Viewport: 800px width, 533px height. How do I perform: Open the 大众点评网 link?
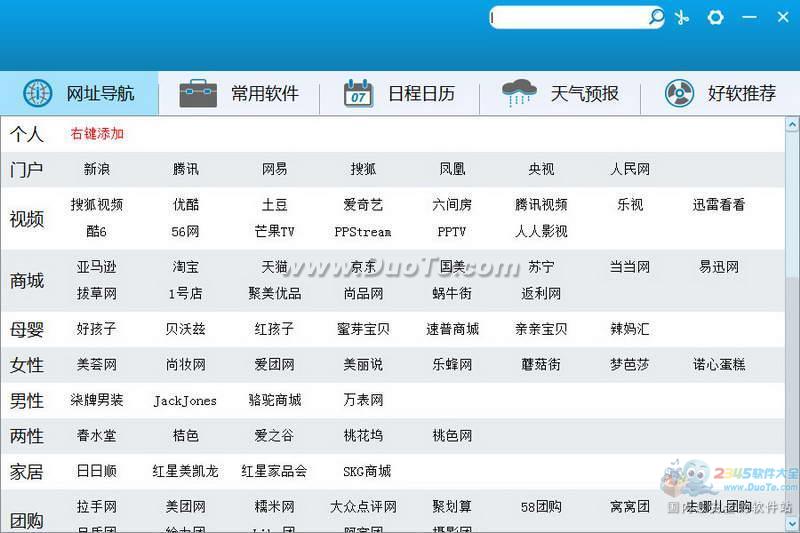point(363,506)
